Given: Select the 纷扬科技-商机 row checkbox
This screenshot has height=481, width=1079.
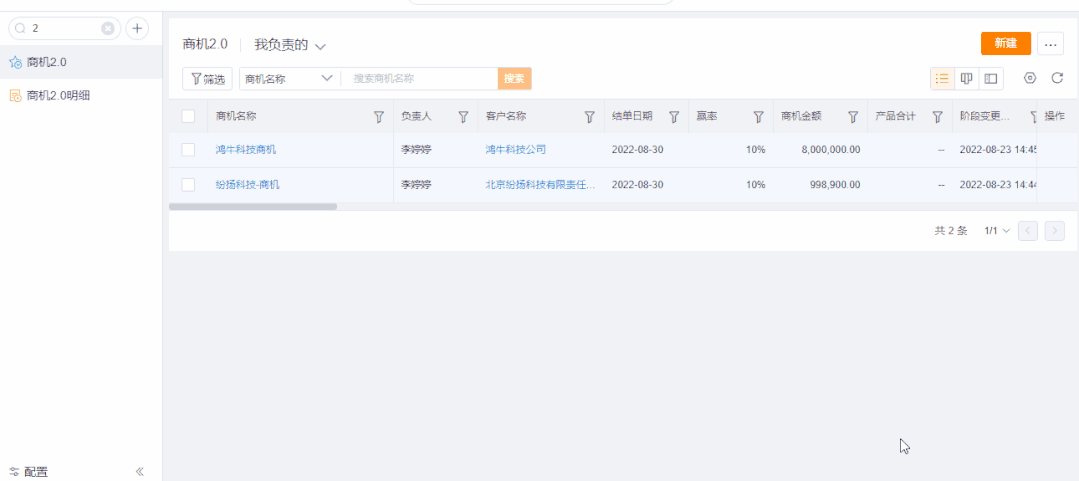Looking at the screenshot, I should click(188, 184).
